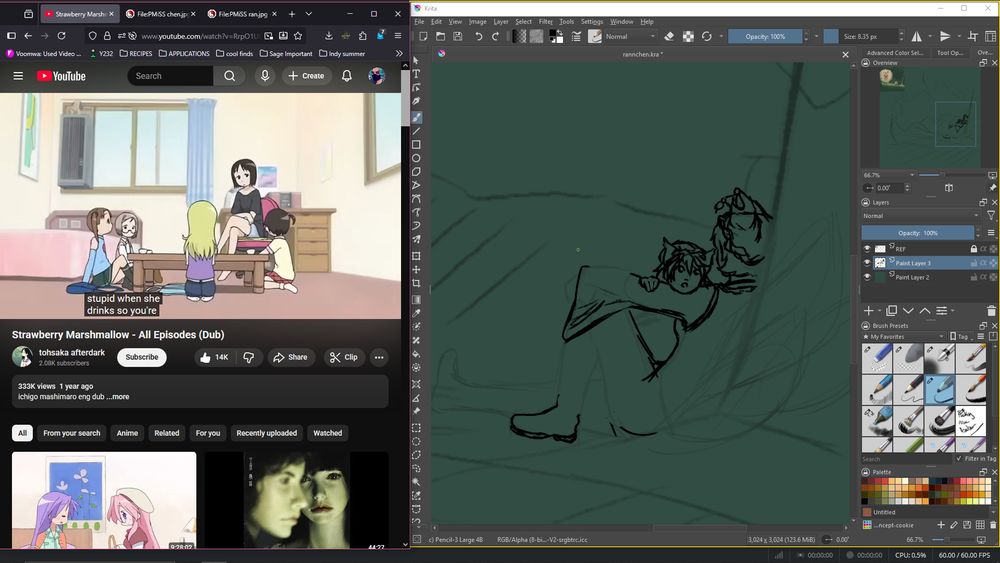Switch to the File:PMiSS chen.jpg browser tab
Image resolution: width=1000 pixels, height=563 pixels.
[159, 13]
